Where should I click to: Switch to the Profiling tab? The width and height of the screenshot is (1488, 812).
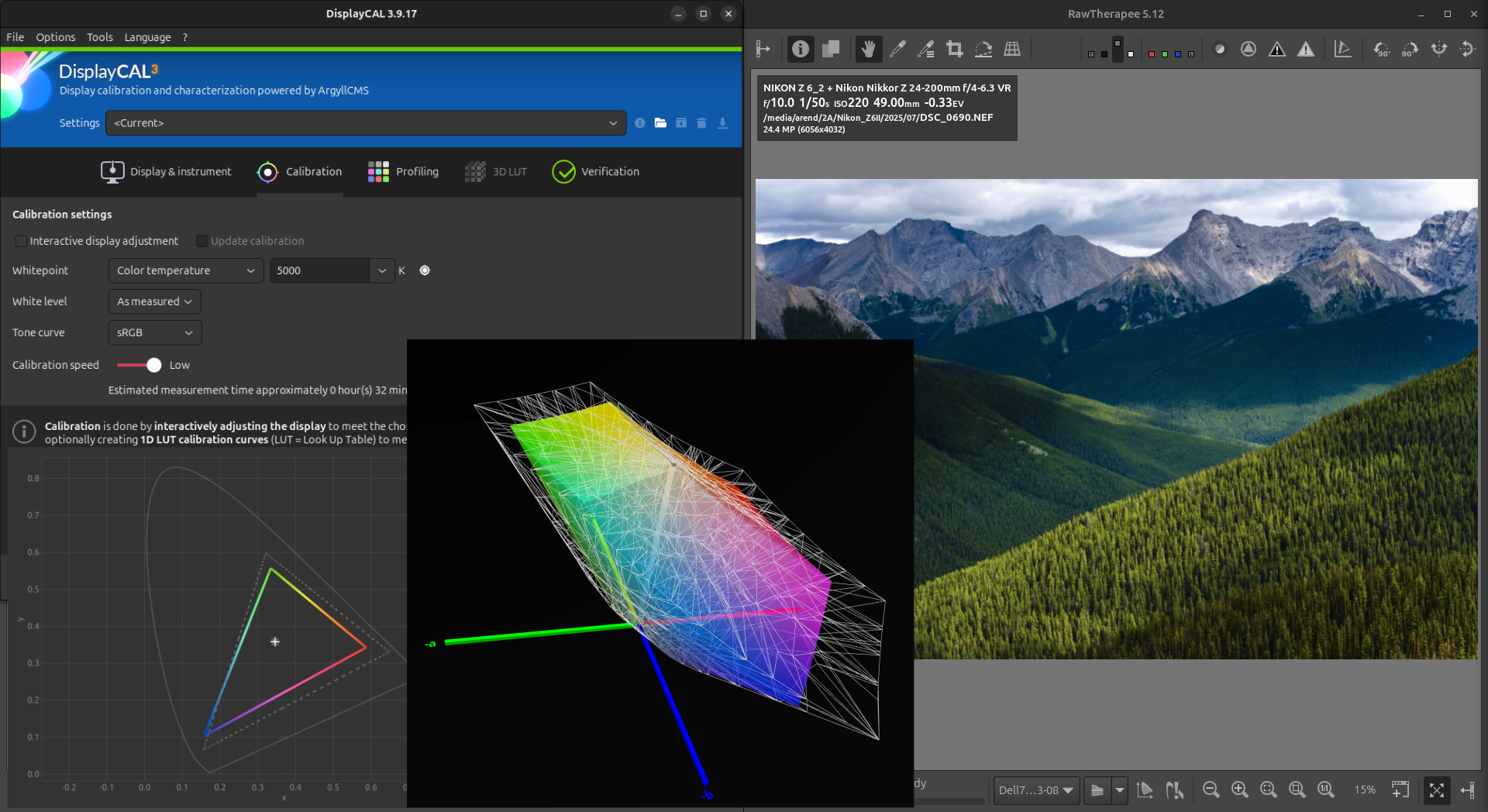[403, 172]
